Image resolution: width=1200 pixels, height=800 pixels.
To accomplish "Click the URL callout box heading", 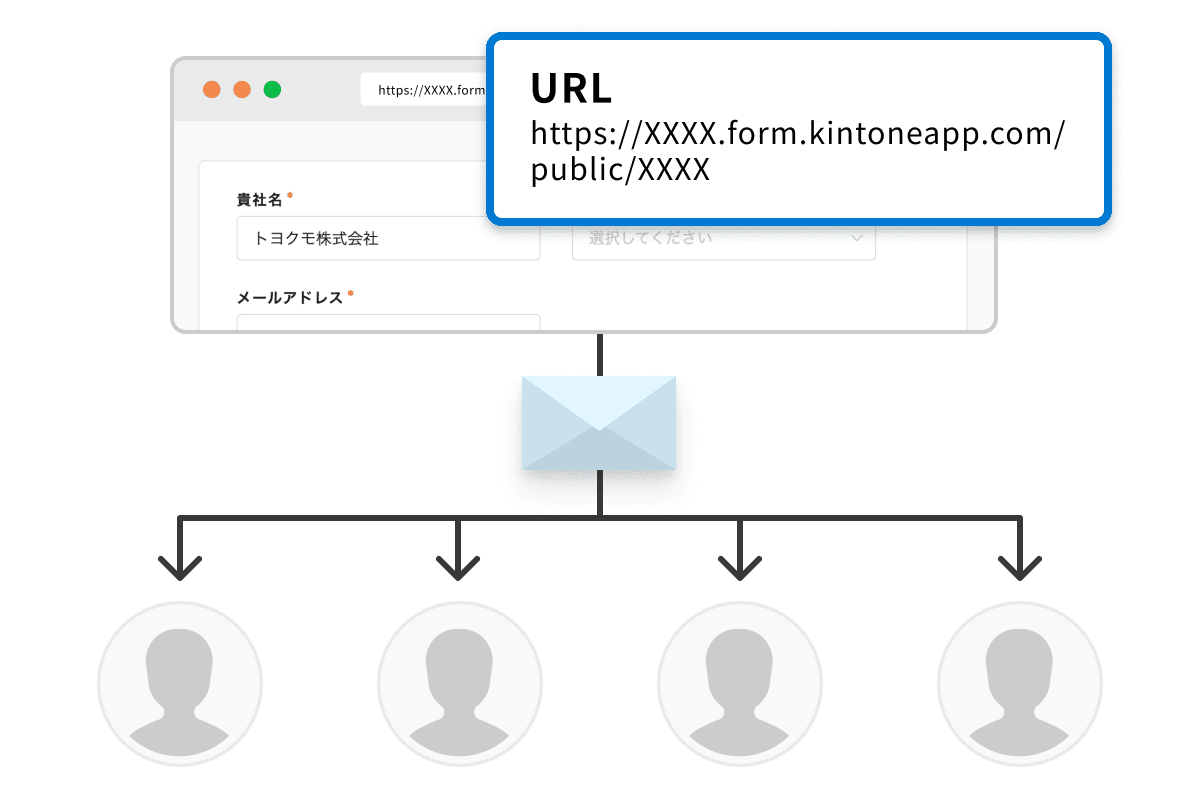I will tap(570, 89).
